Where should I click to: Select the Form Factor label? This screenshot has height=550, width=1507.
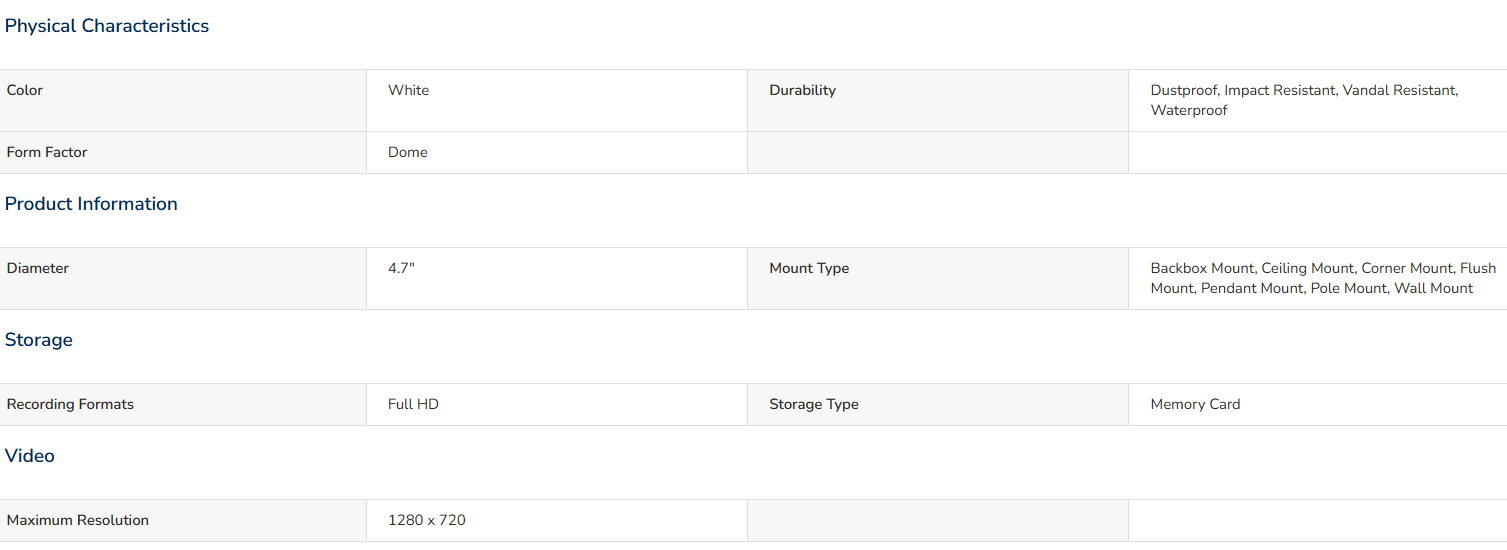47,152
